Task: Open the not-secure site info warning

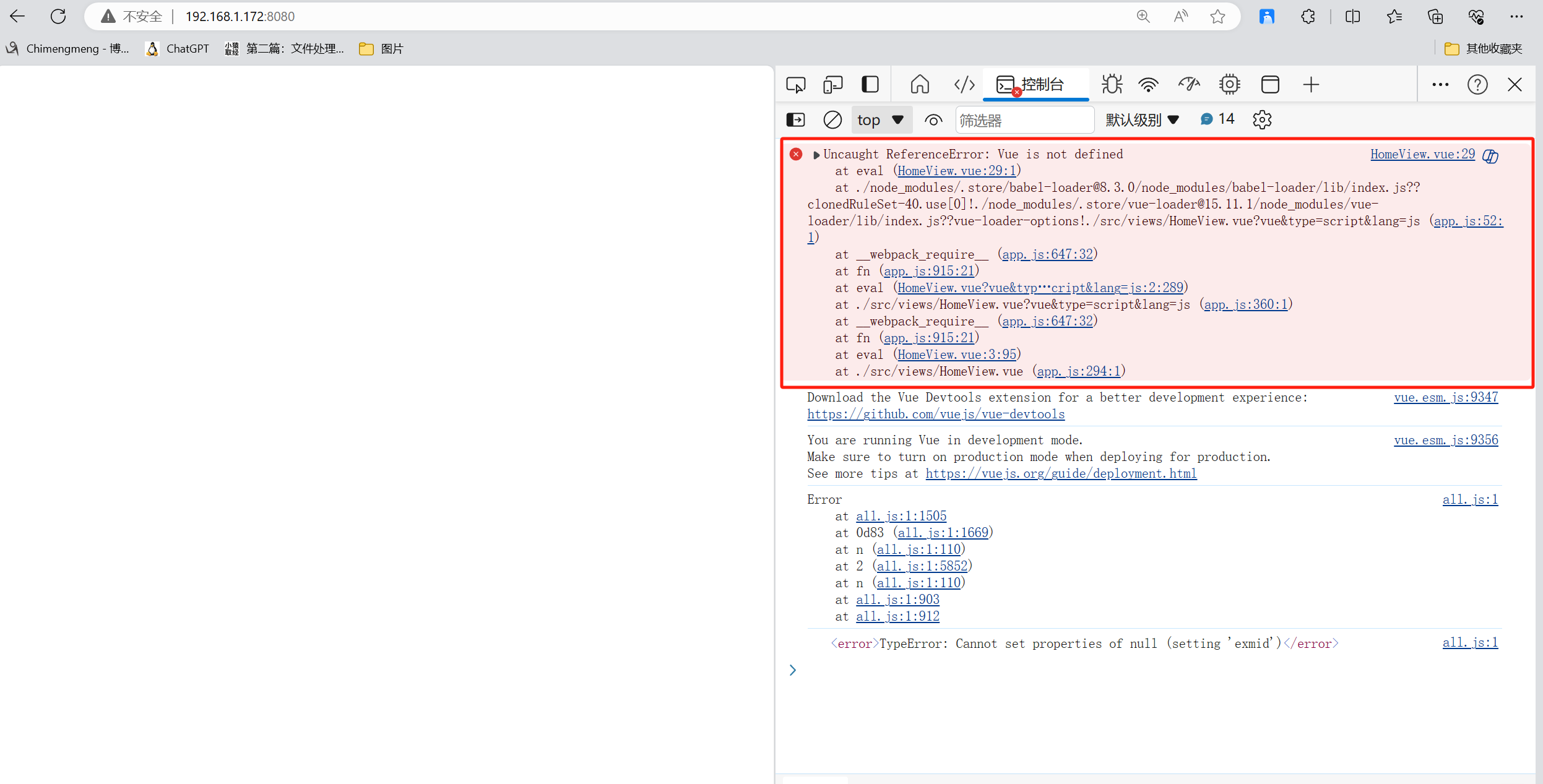Action: 132,17
